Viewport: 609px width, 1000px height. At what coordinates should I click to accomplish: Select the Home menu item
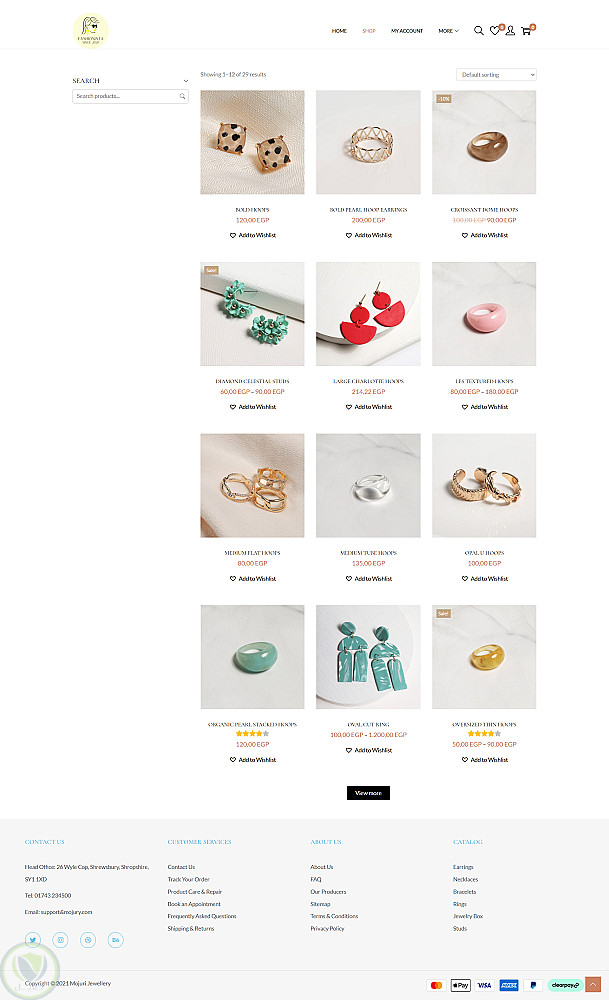click(339, 31)
